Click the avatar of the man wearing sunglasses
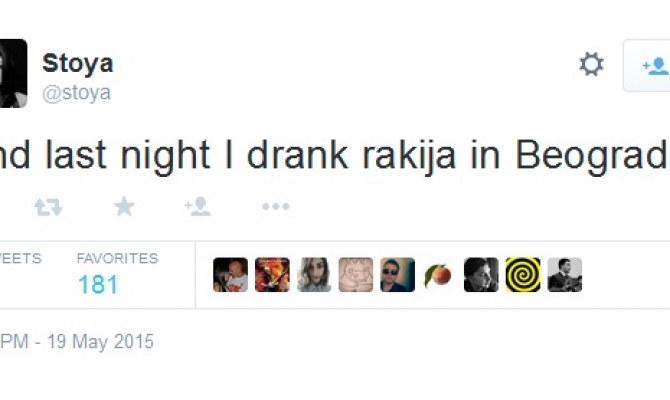The height and width of the screenshot is (400, 670). (x=397, y=274)
